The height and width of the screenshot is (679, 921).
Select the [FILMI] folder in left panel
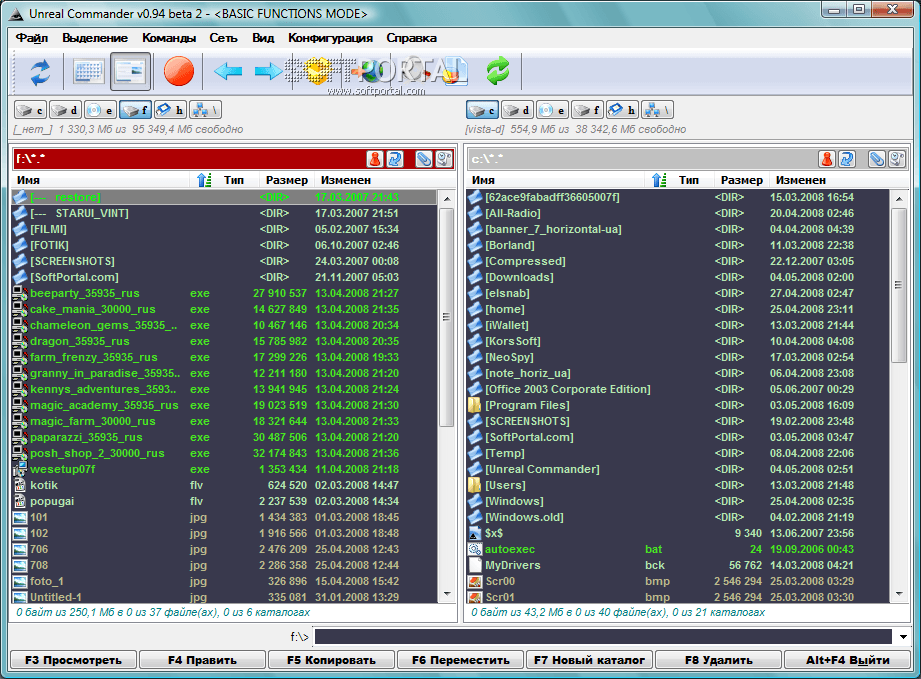223,229
